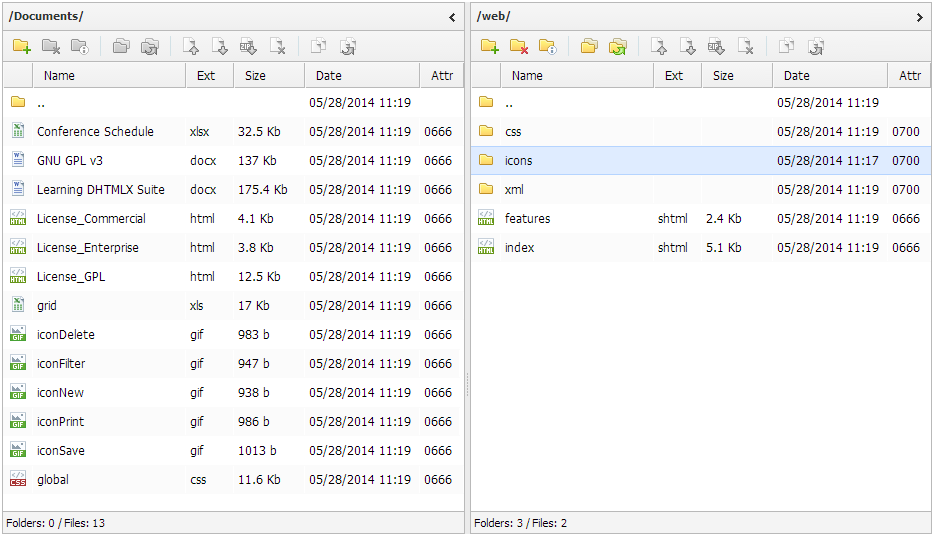The image size is (934, 536).
Task: Select the License_GPL html file
Action: coord(234,276)
